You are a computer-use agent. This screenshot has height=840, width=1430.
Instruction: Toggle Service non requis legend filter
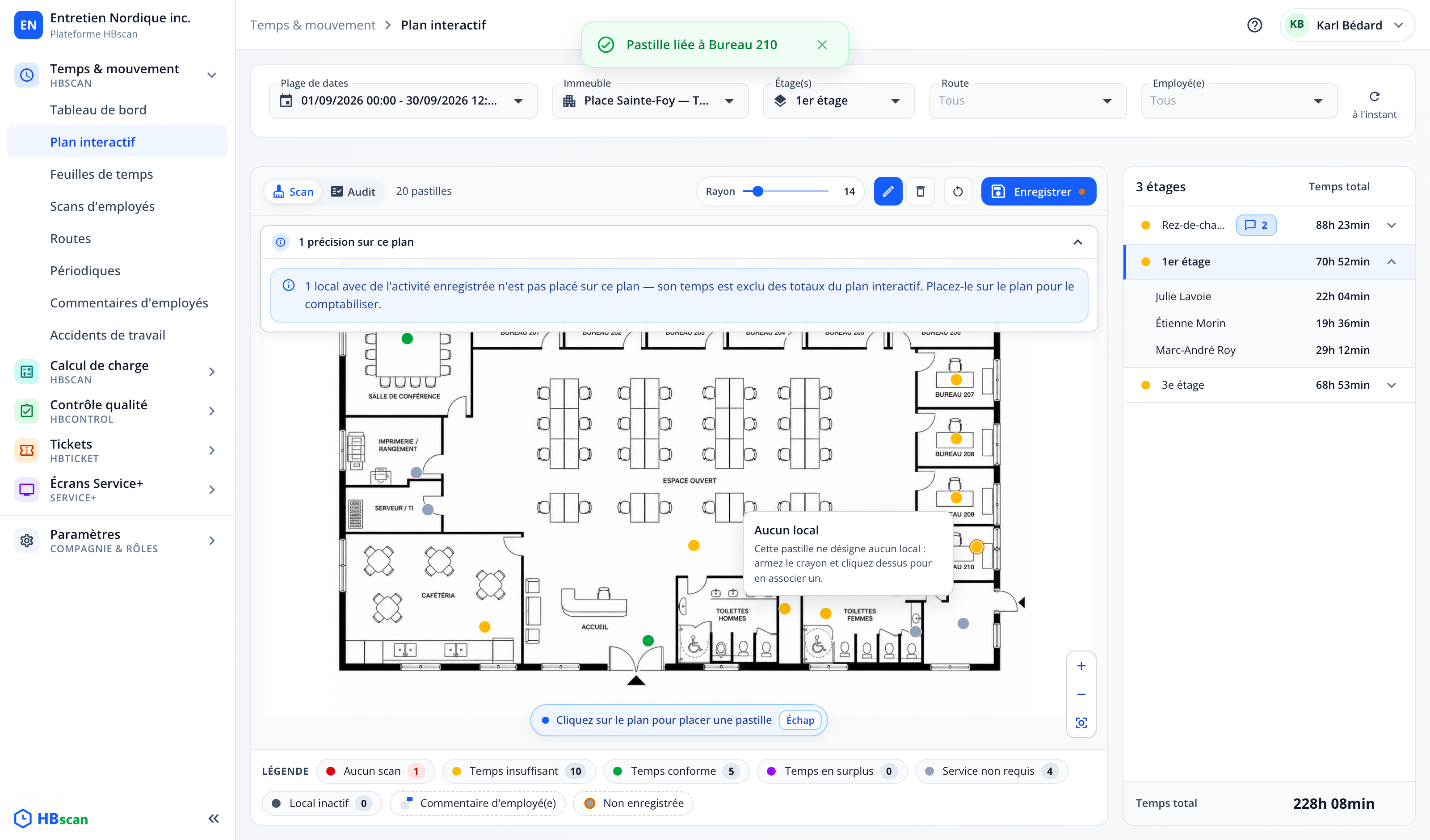tap(992, 771)
